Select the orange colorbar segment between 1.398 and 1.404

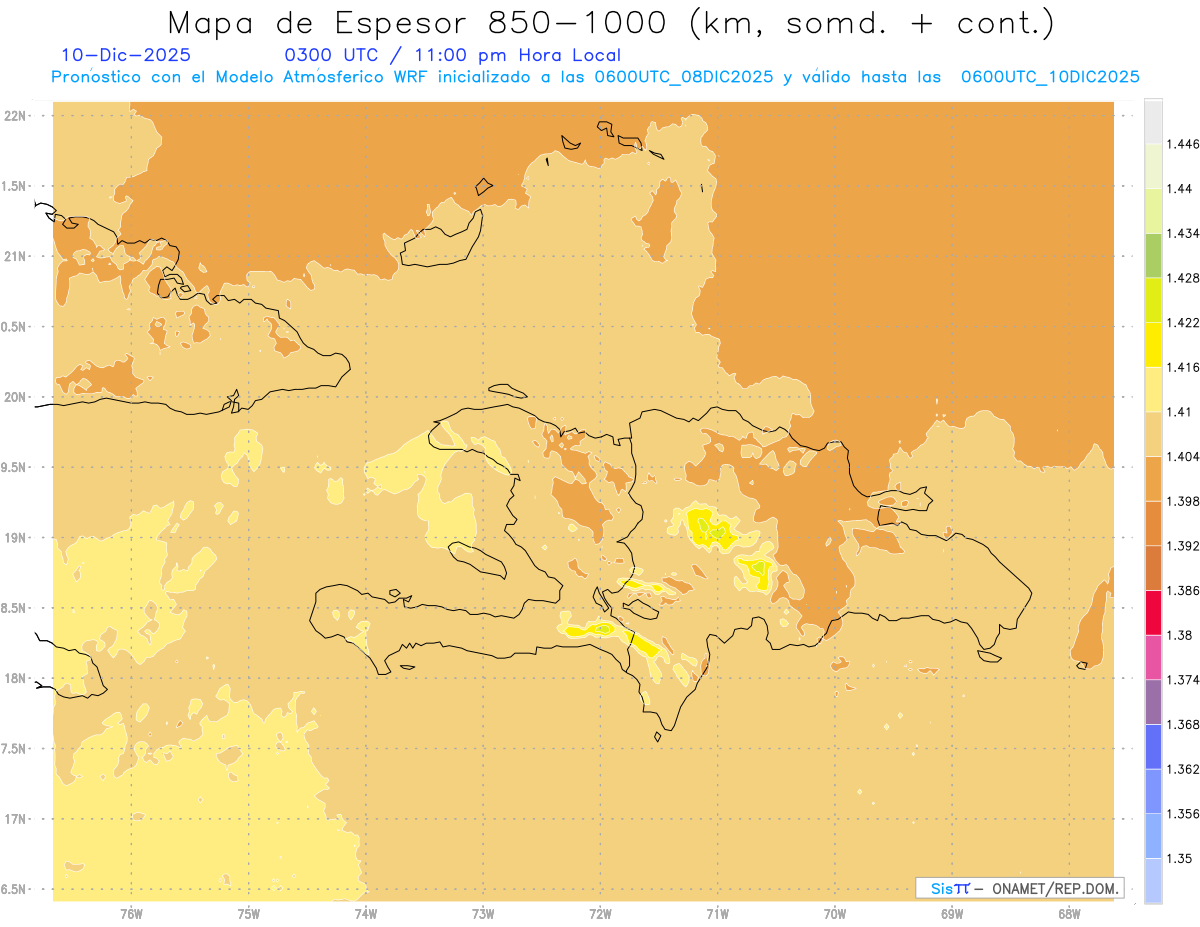tap(1153, 479)
